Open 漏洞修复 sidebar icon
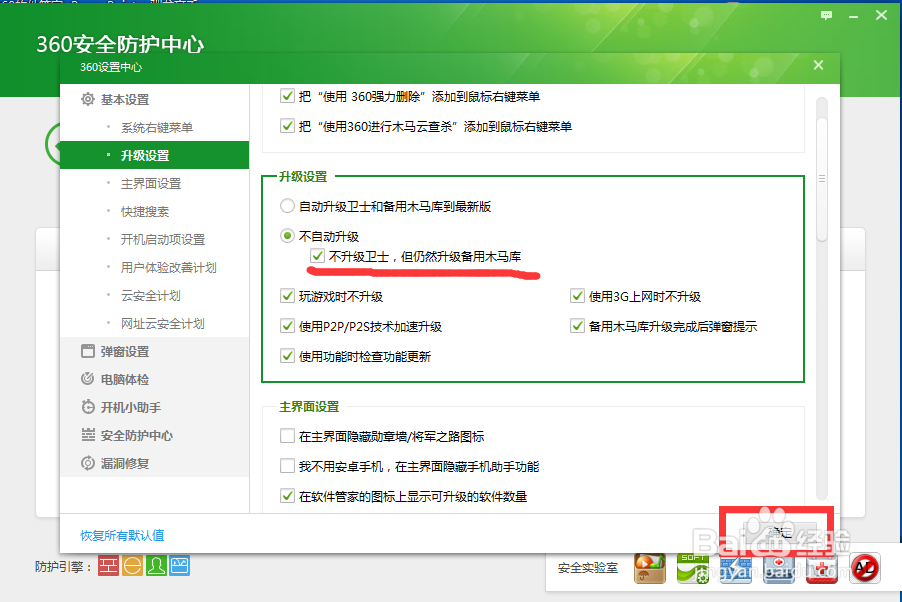 [x=87, y=463]
